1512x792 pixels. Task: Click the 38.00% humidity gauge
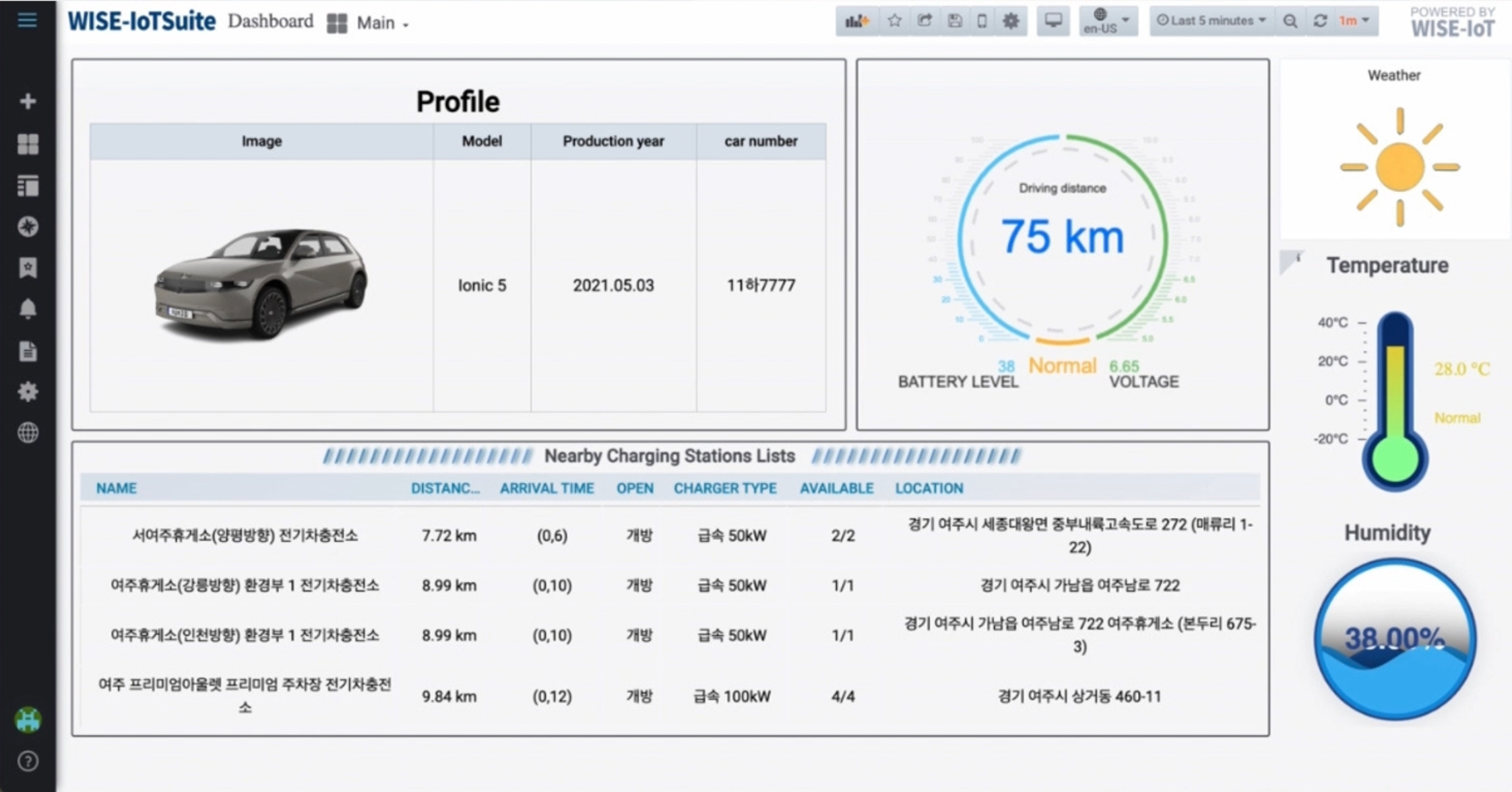(x=1395, y=638)
